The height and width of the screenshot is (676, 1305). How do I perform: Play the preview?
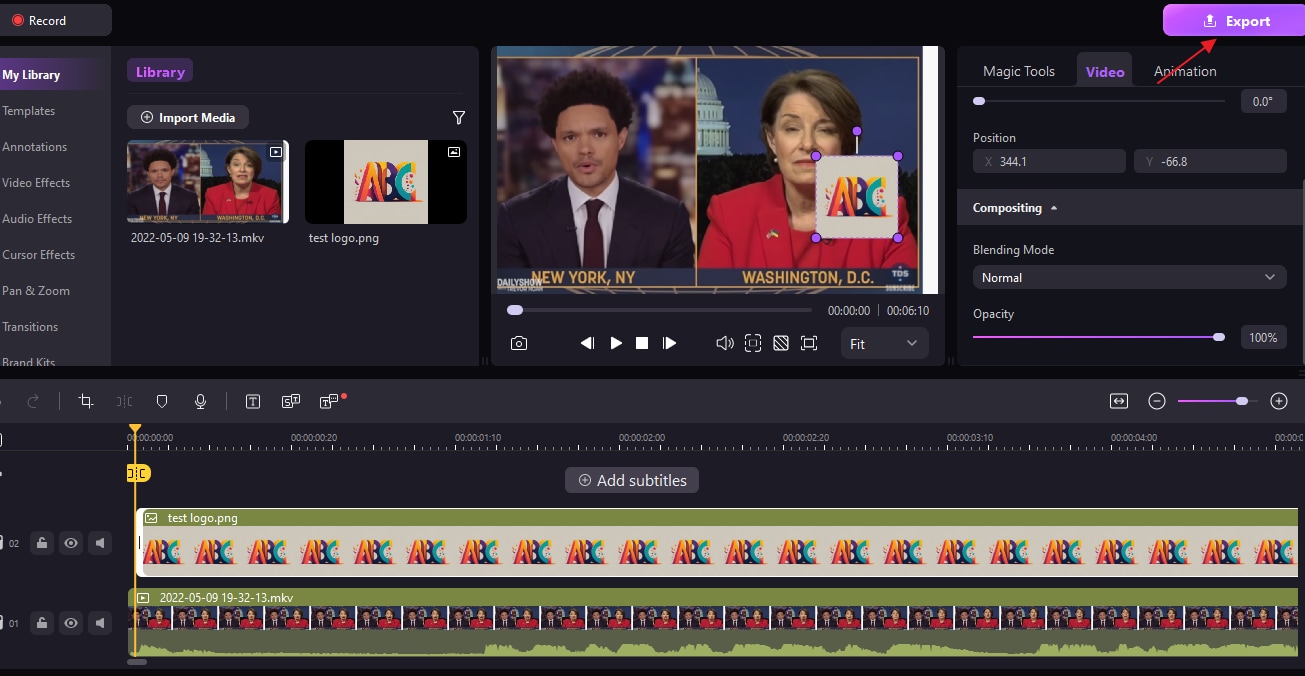click(616, 343)
